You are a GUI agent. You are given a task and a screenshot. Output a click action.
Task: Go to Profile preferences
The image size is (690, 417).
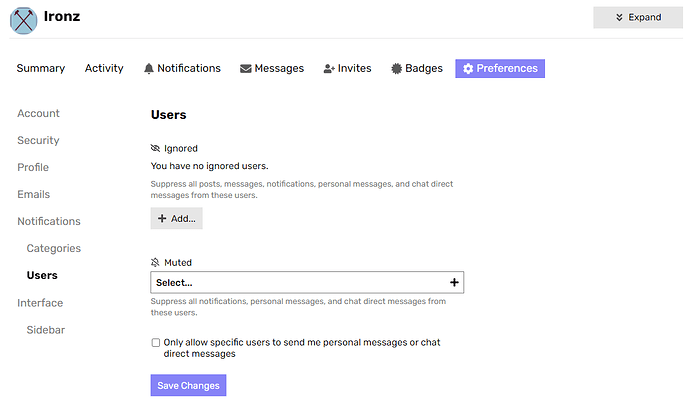pos(33,167)
